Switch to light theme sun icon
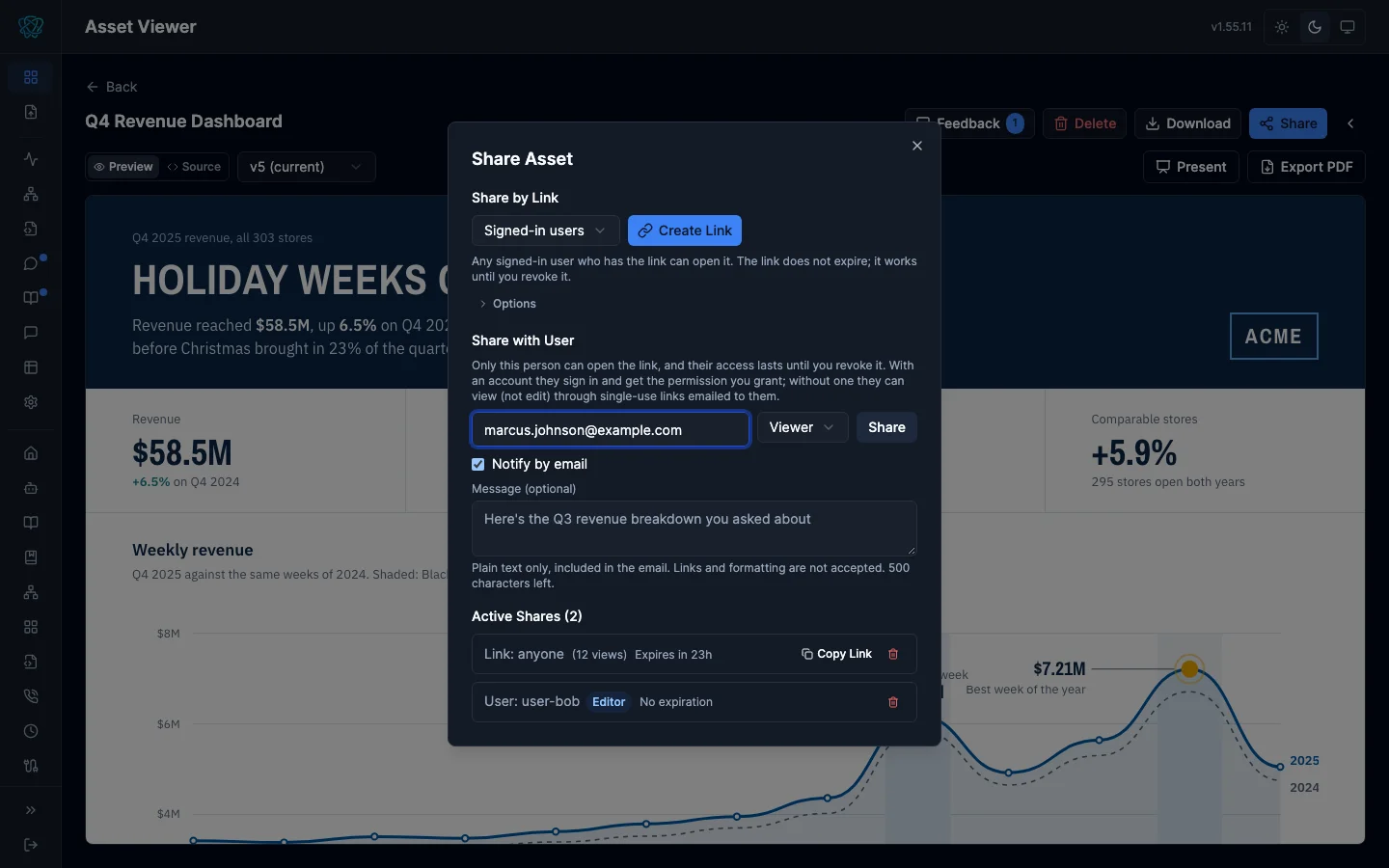Screen dimensions: 1389x868 click(1282, 27)
